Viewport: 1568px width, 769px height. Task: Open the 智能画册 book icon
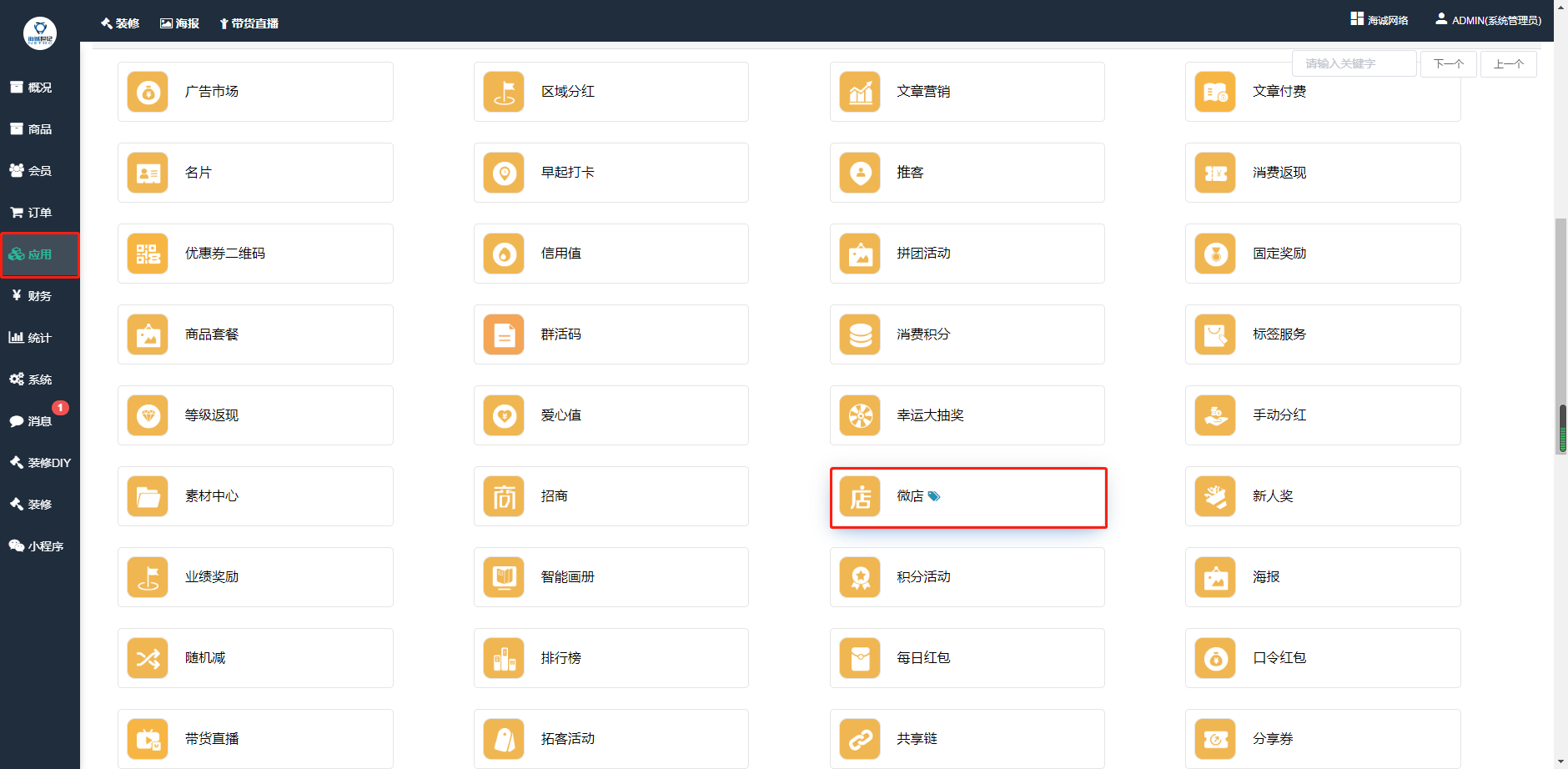point(504,577)
